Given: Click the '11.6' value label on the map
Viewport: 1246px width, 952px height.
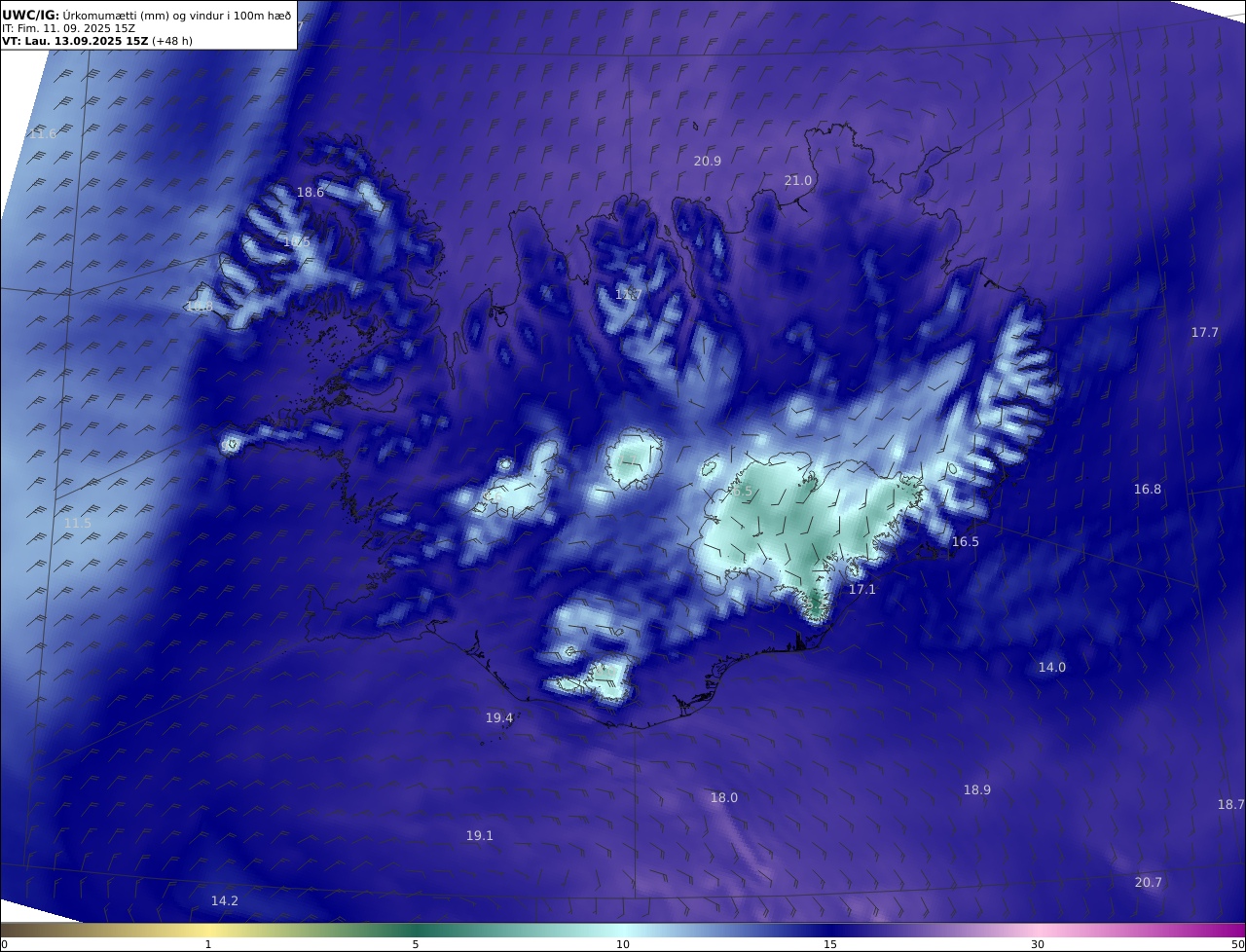Looking at the screenshot, I should click(43, 133).
